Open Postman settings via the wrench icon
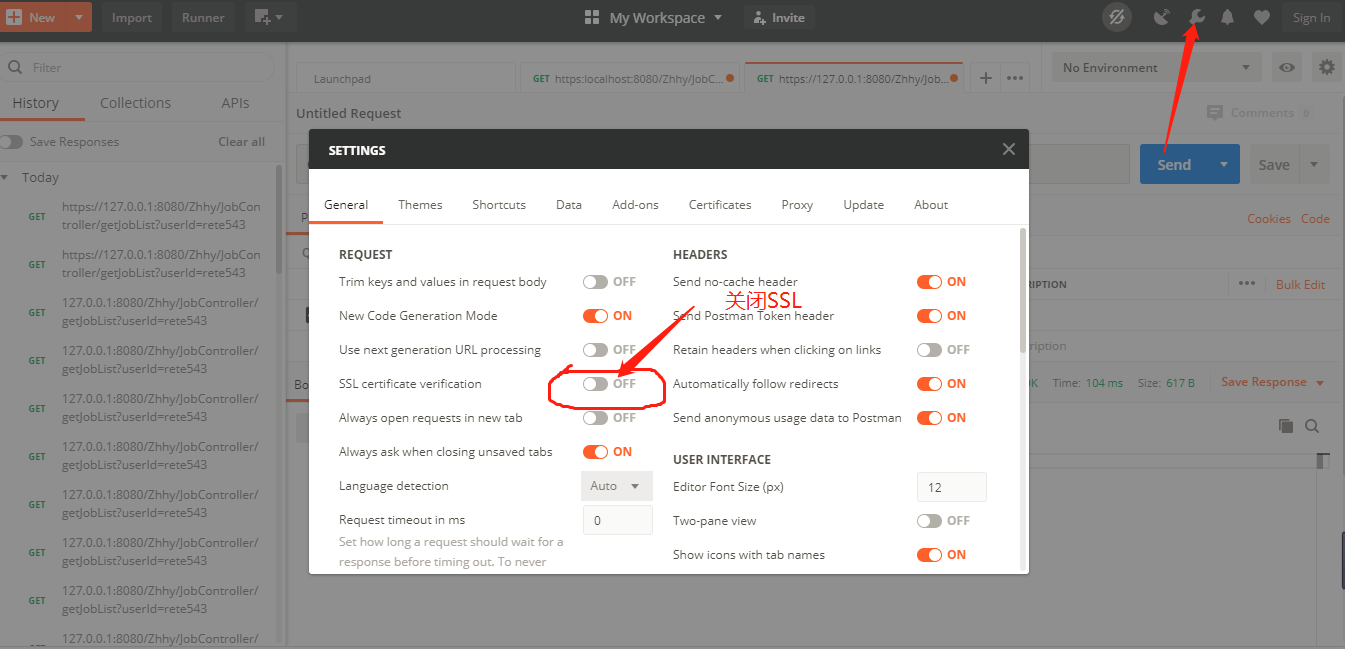1345x649 pixels. (x=1195, y=17)
